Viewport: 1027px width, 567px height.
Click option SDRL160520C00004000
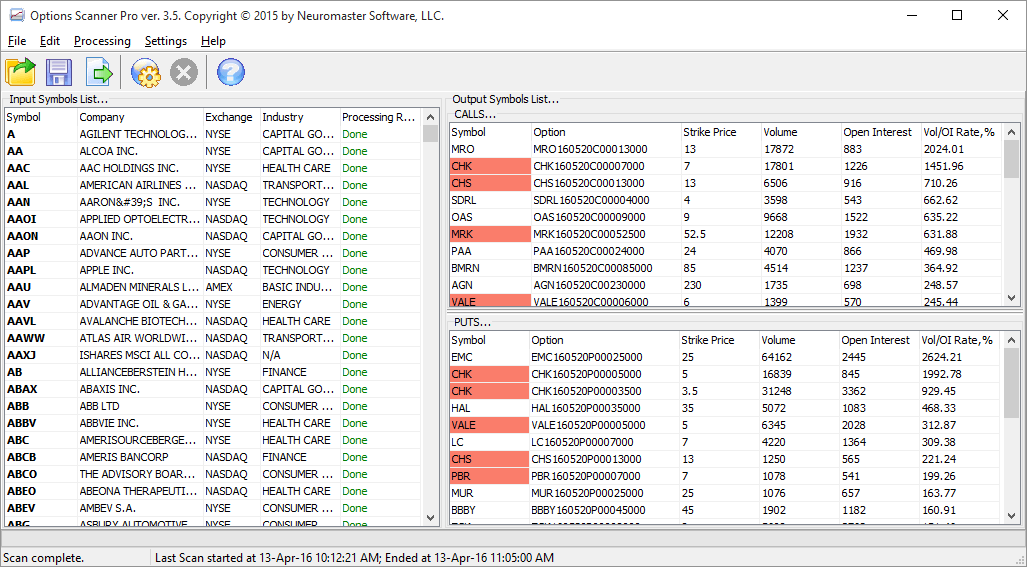[x=605, y=200]
